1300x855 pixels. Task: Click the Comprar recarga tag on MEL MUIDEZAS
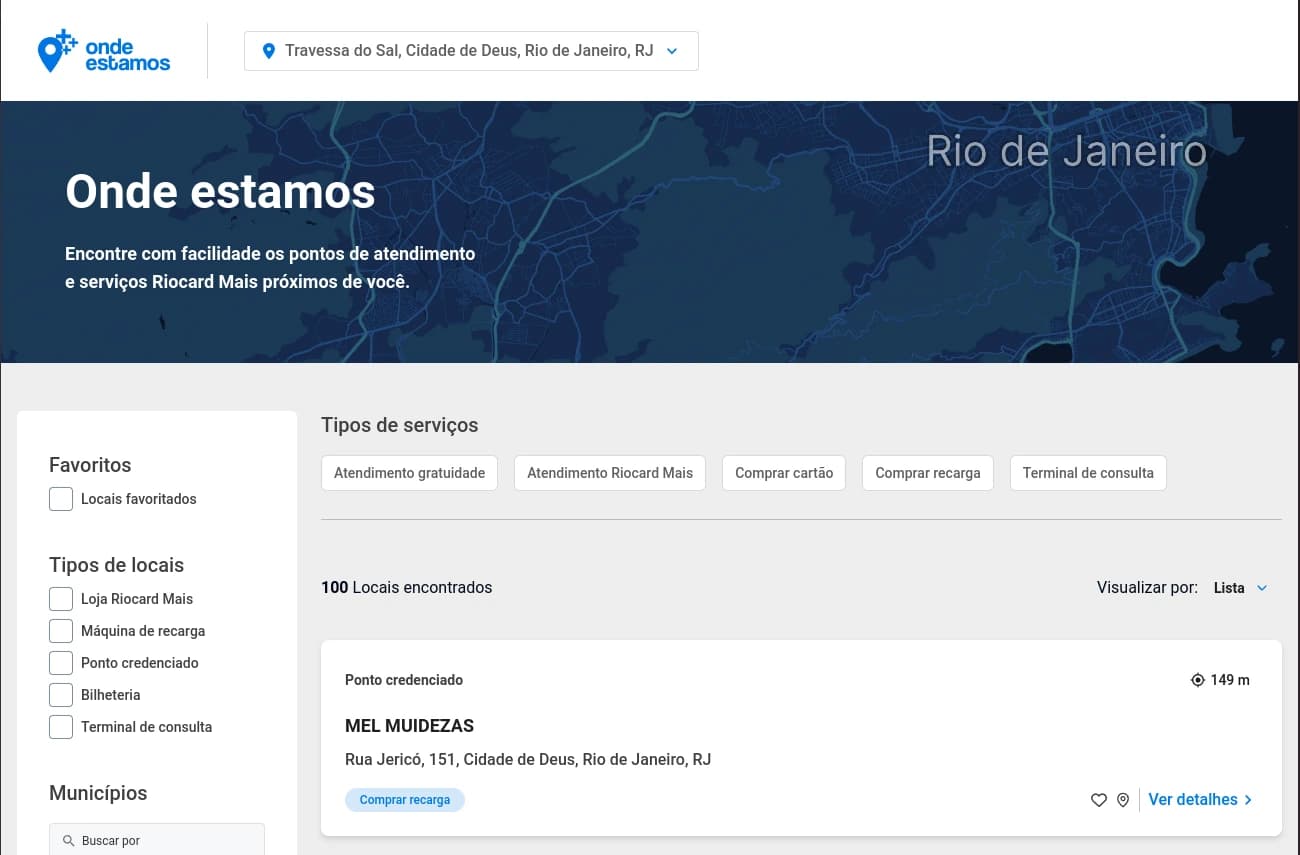click(x=404, y=800)
